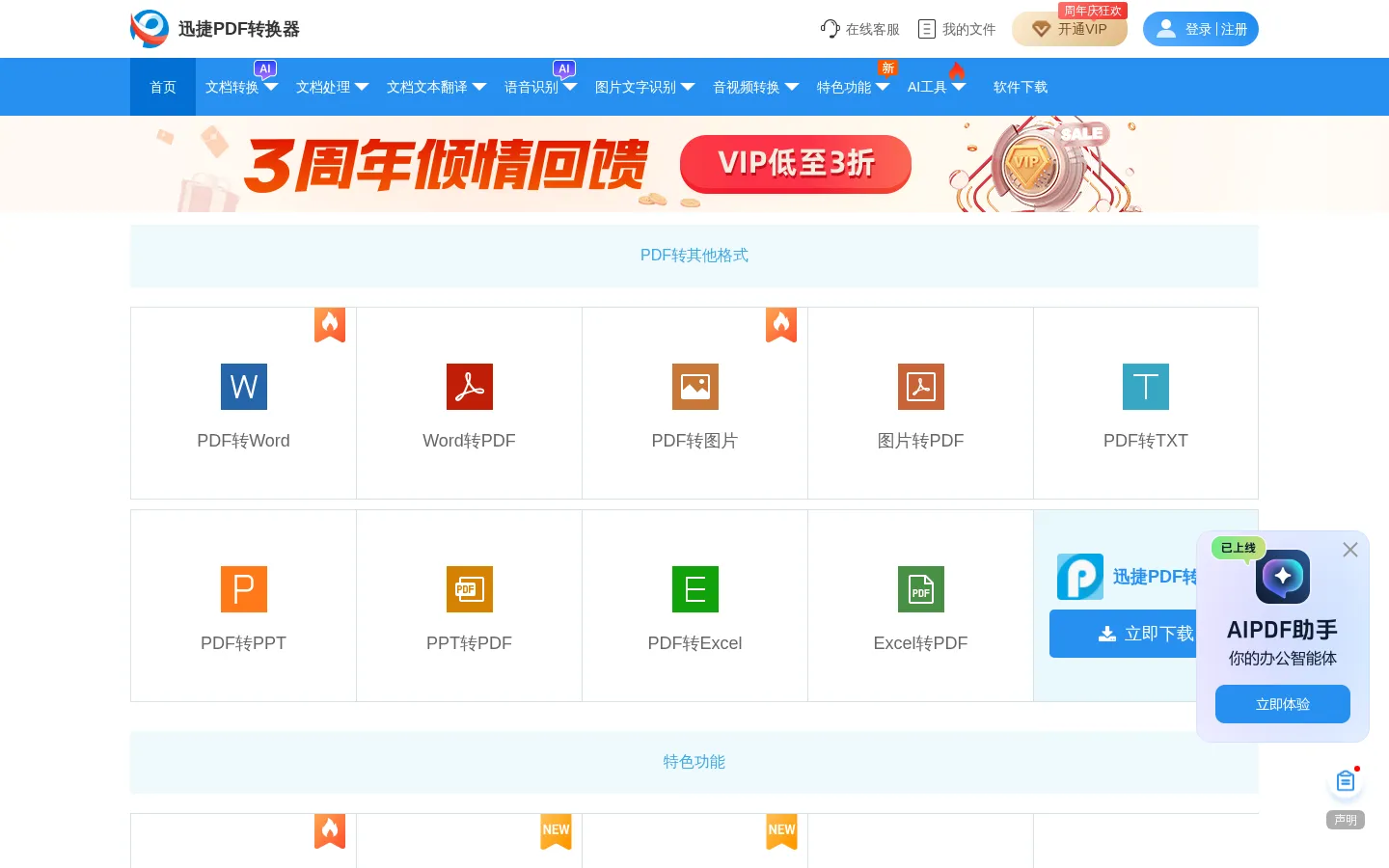Click the diamond icon in 开通VIP
Viewport: 1389px width, 868px height.
point(1041,29)
